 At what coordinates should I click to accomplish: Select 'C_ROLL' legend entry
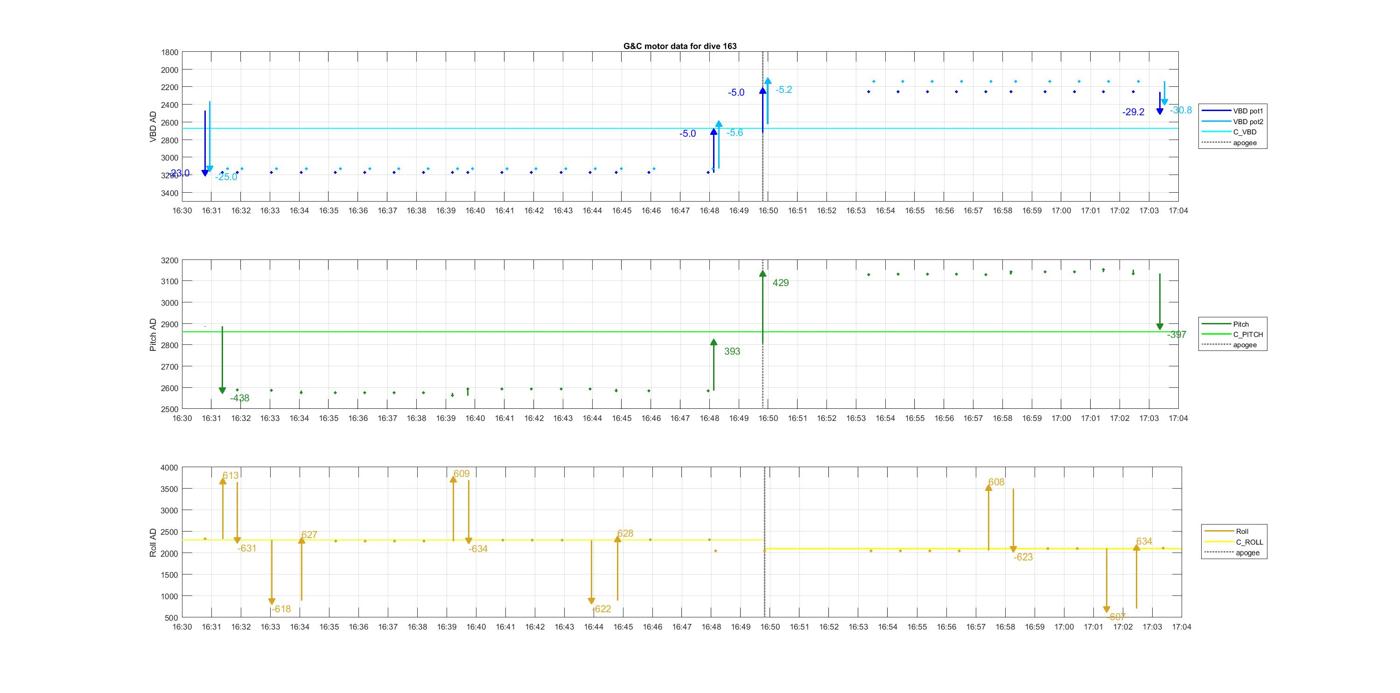click(x=1249, y=542)
